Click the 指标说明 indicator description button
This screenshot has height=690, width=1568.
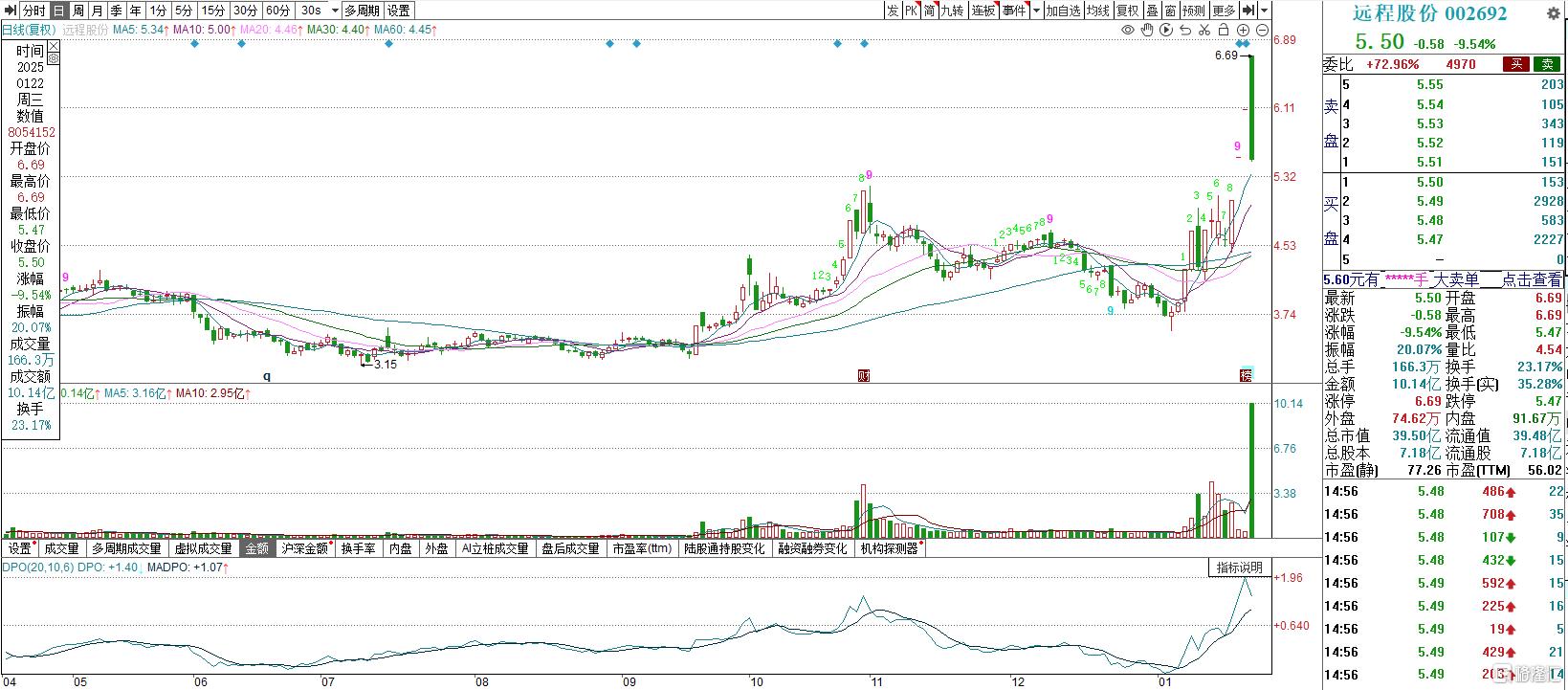(1239, 568)
